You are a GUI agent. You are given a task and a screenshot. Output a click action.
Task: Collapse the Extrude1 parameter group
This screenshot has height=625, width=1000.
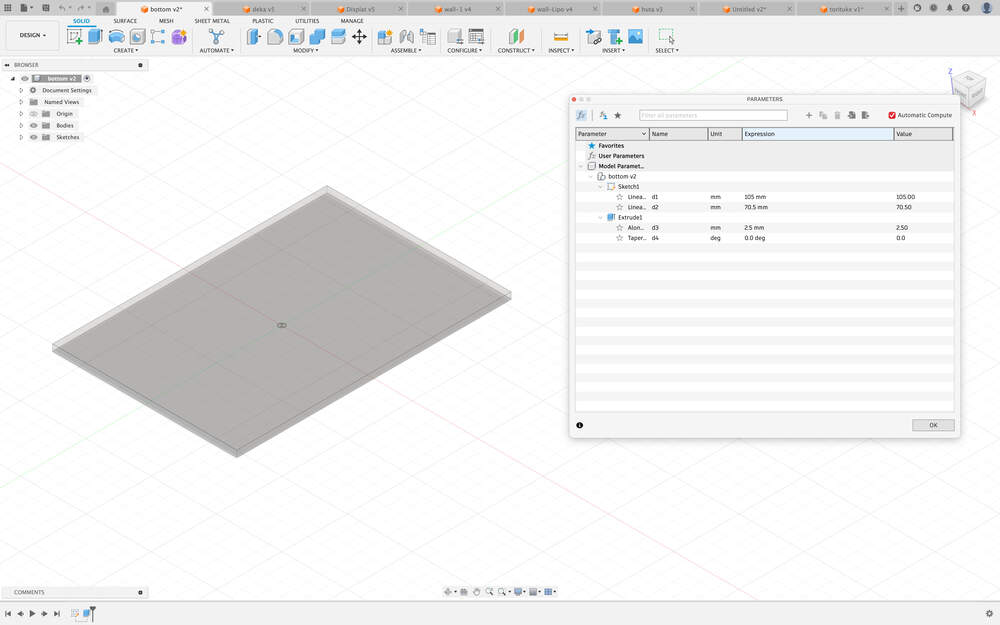(x=600, y=217)
